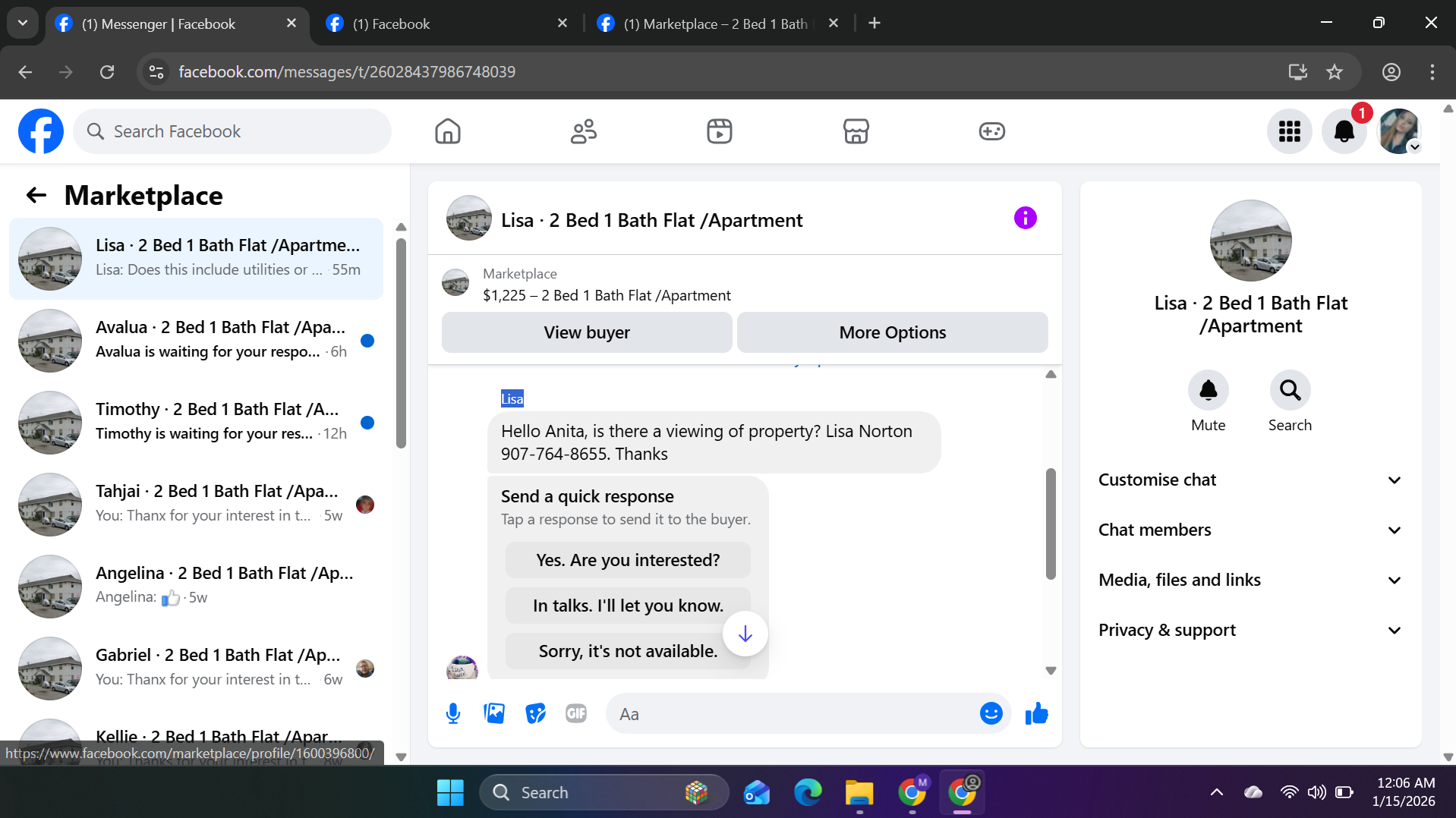
Task: Switch to the Marketplace 2 Bed 1 Bath tab
Action: pyautogui.click(x=717, y=24)
